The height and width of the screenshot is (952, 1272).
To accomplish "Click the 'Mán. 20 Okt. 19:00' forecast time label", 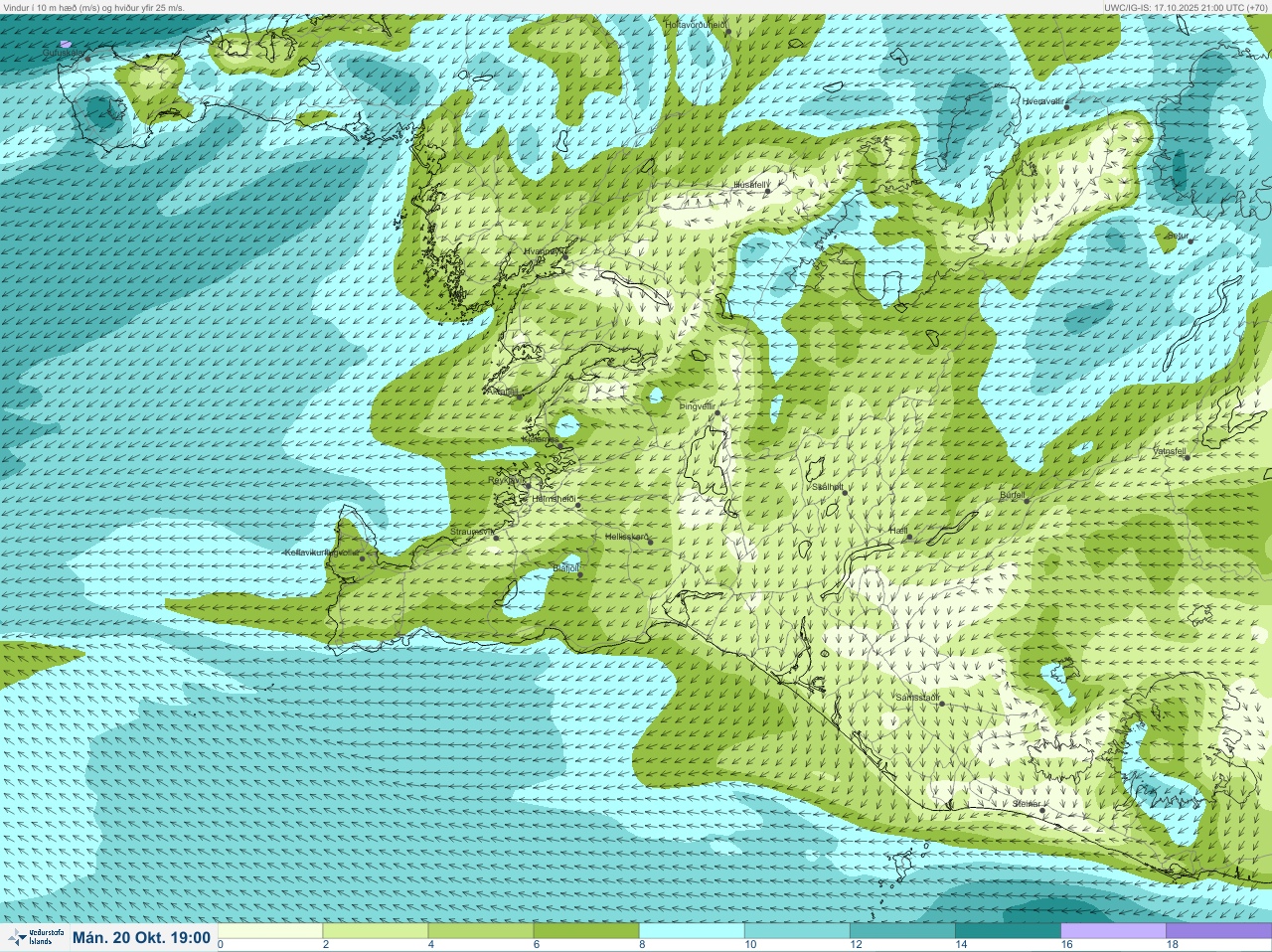I will click(x=141, y=938).
